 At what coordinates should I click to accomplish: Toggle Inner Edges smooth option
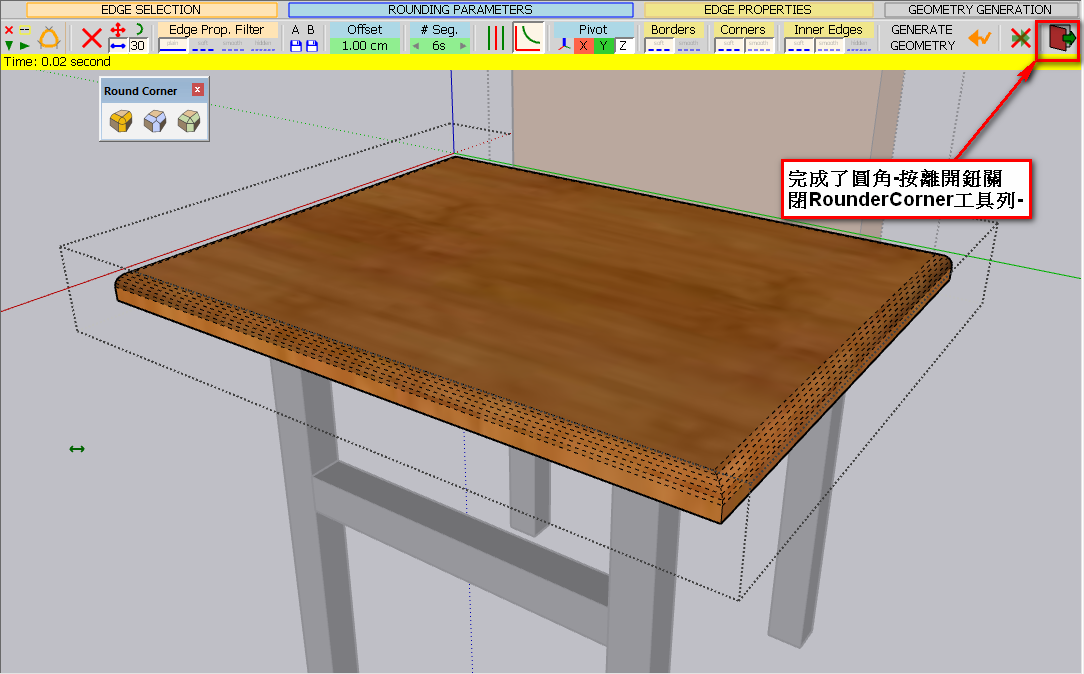828,46
